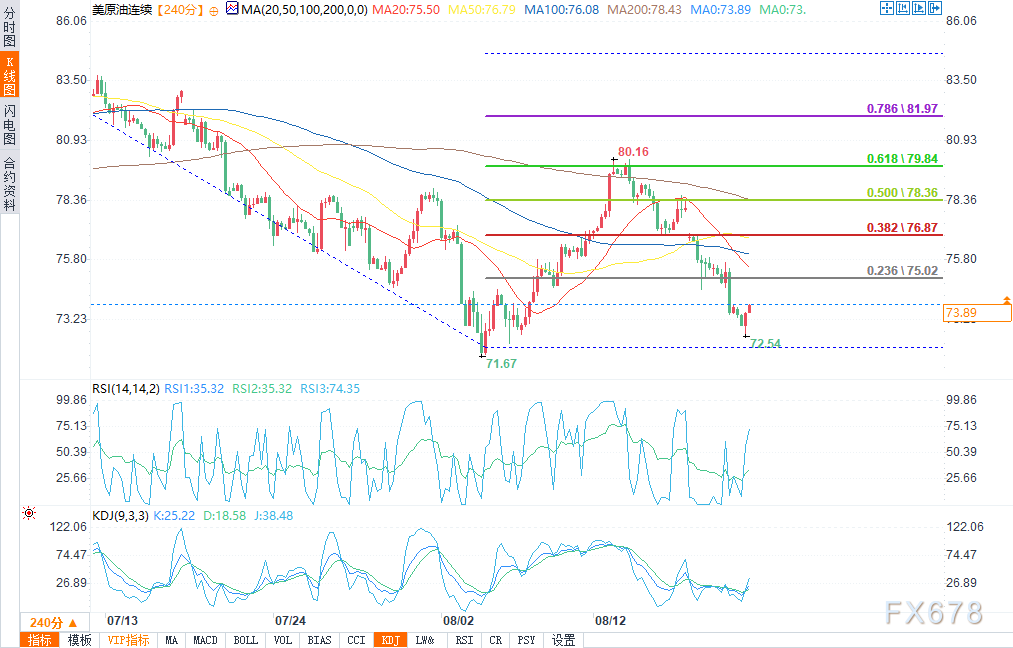
Task: Open the 【240分】 timeframe label in title
Action: click(180, 9)
